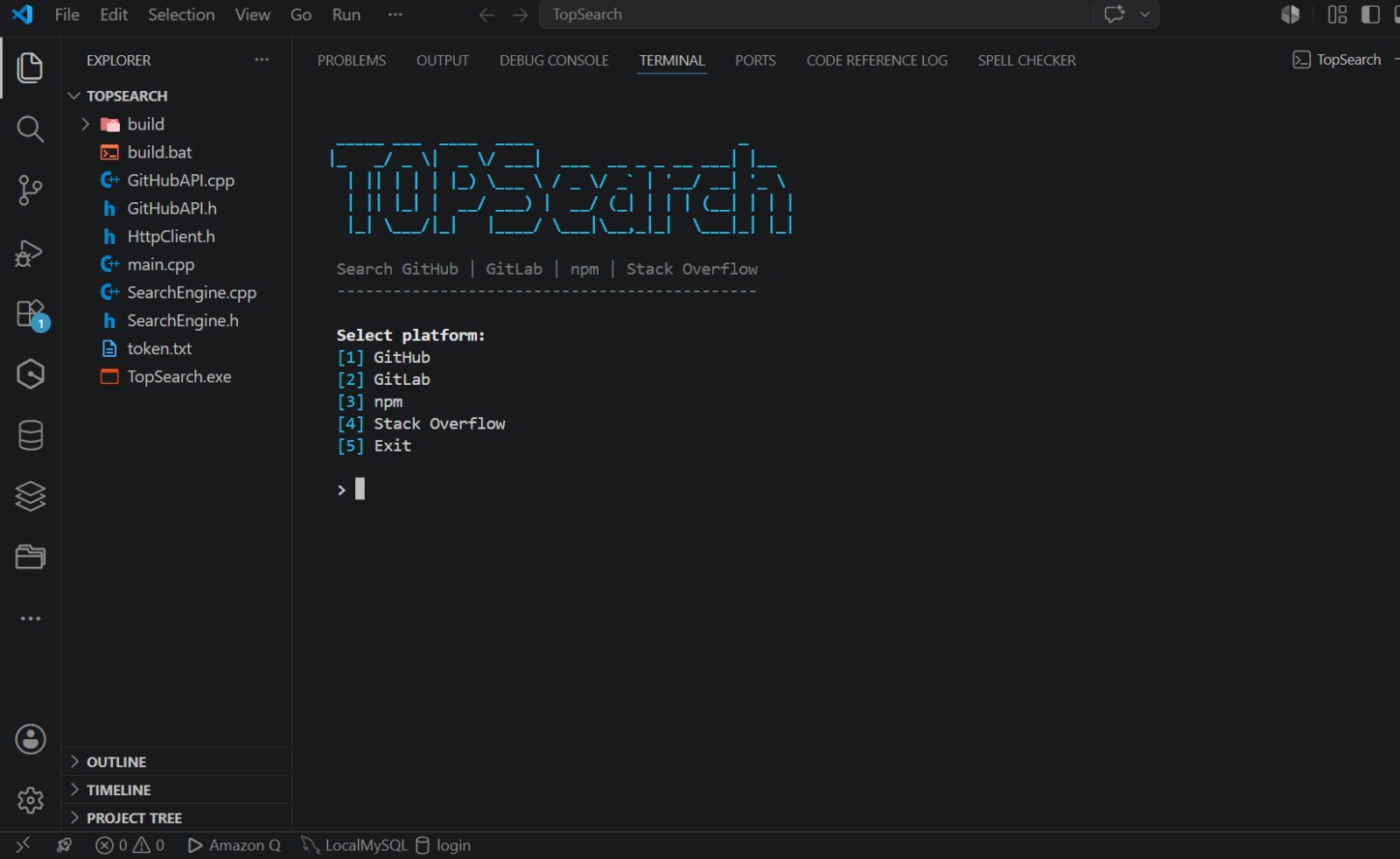The width and height of the screenshot is (1400, 859).
Task: Open the SearchEngine.cpp file
Action: click(x=177, y=292)
